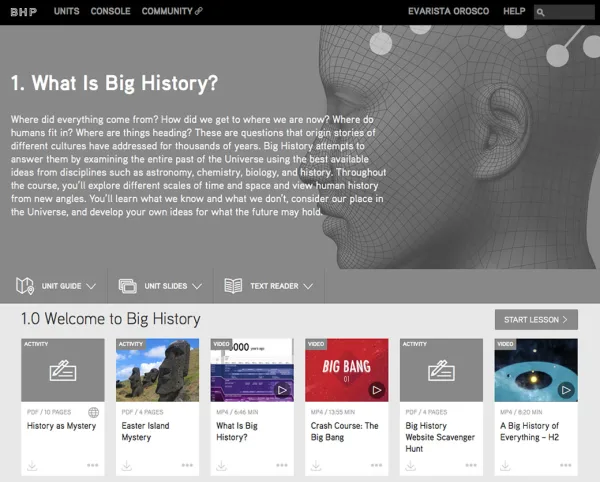Viewport: 600px width, 482px height.
Task: Download the Big History Website Scavenger Hunt
Action: [x=409, y=465]
